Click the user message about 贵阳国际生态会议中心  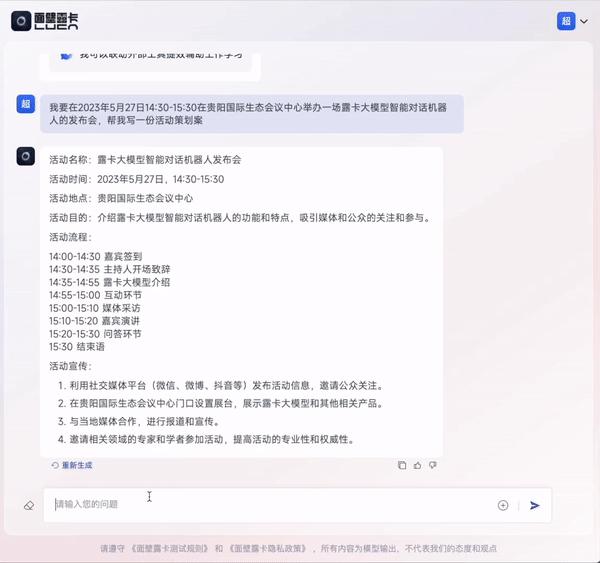pos(252,114)
